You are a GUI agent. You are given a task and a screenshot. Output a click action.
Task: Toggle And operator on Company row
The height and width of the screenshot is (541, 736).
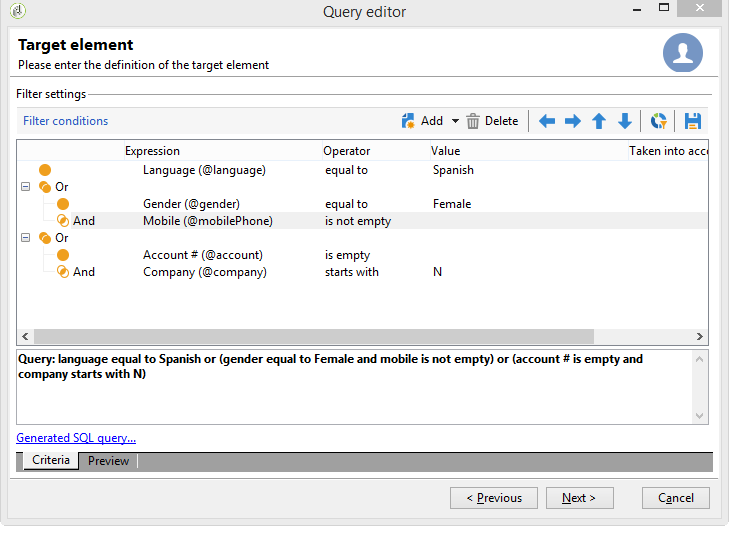point(63,272)
